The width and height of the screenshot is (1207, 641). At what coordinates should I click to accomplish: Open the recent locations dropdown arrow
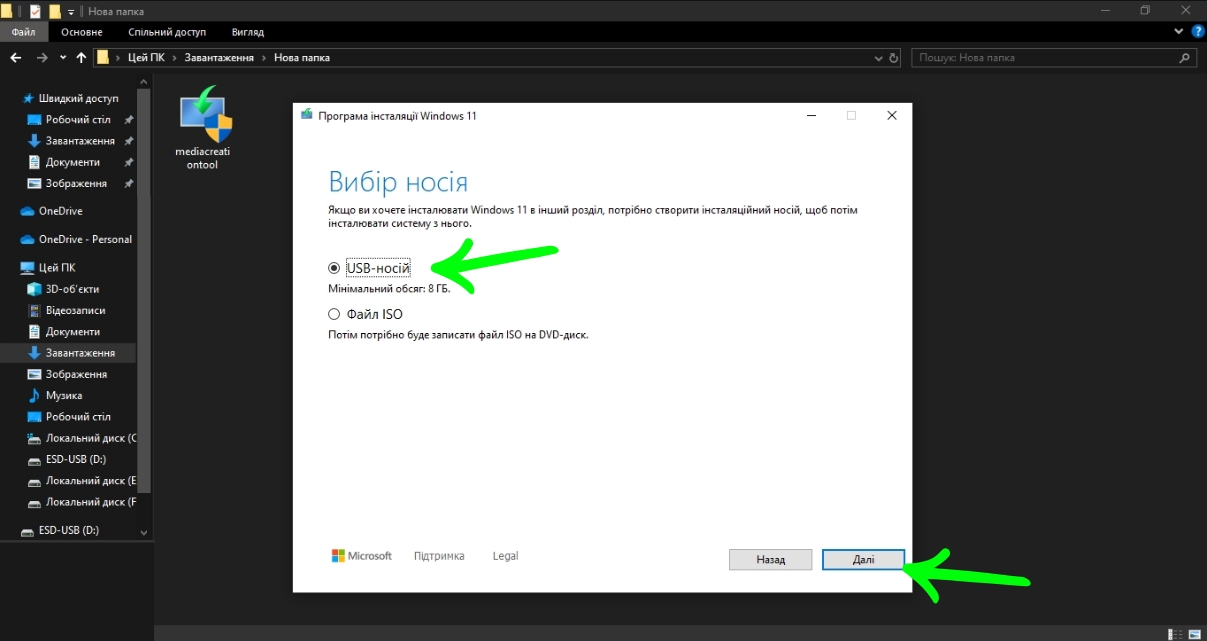63,58
